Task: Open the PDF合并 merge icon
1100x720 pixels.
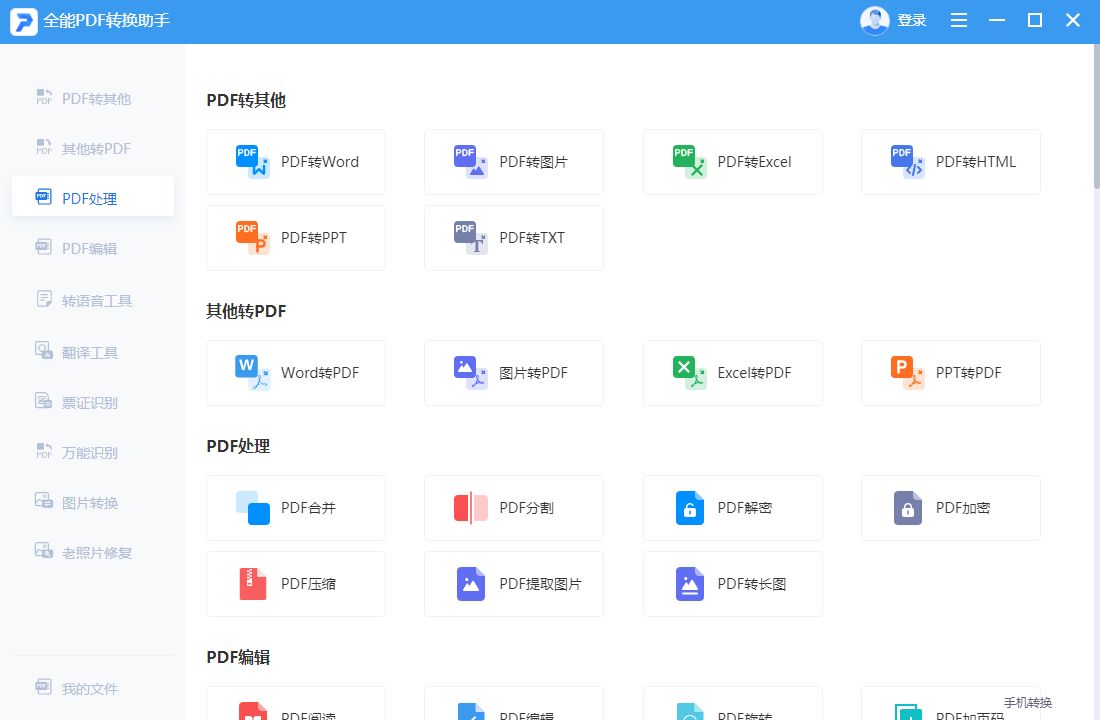Action: 253,508
